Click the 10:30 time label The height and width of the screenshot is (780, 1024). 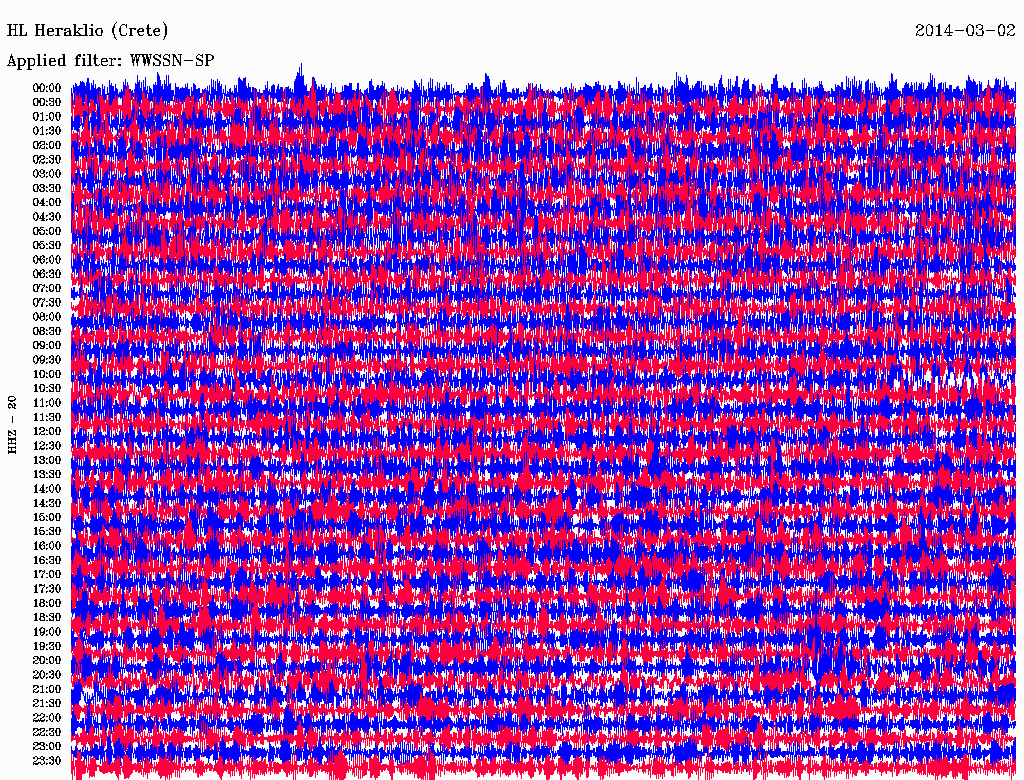point(46,388)
